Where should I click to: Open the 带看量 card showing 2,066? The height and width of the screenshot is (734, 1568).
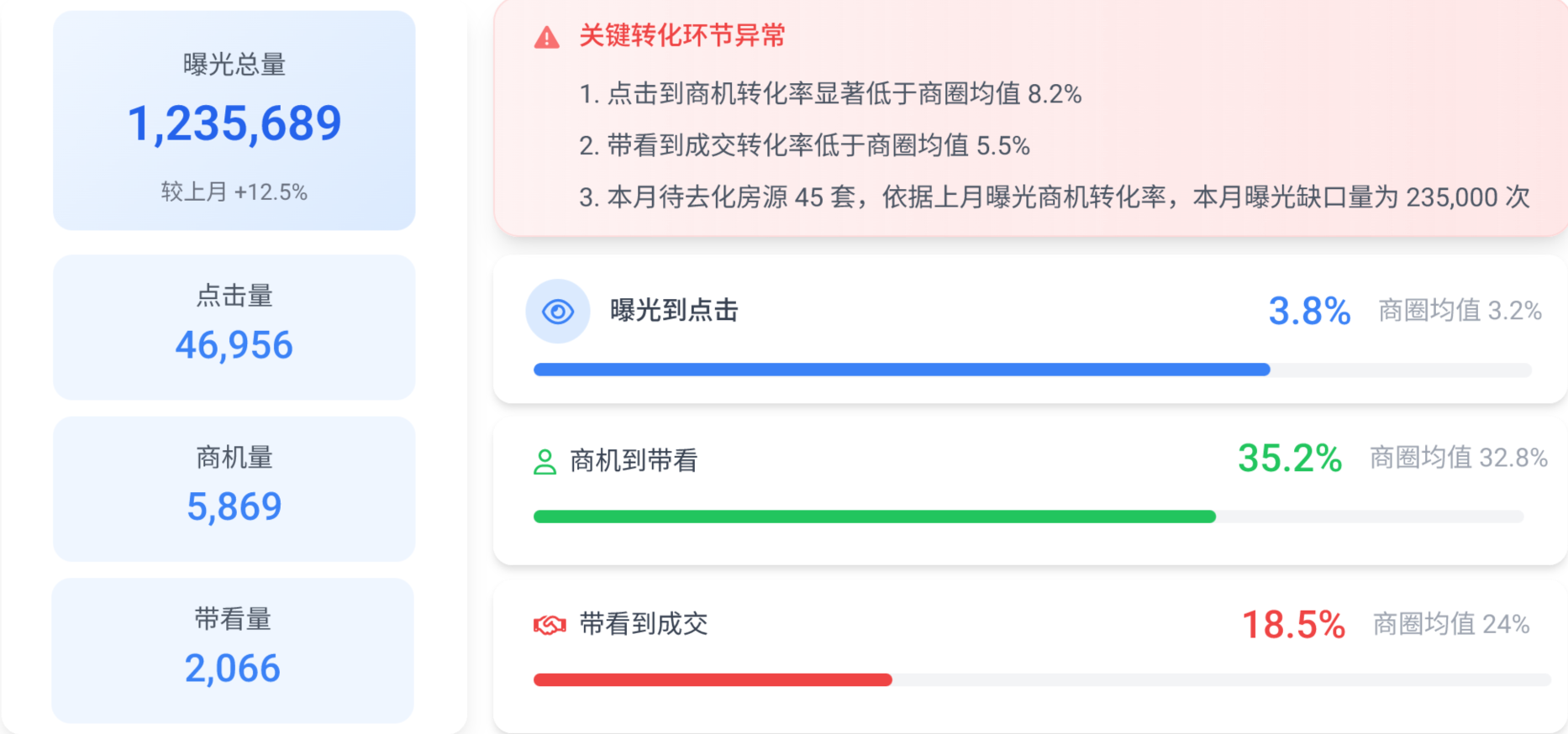pyautogui.click(x=233, y=650)
